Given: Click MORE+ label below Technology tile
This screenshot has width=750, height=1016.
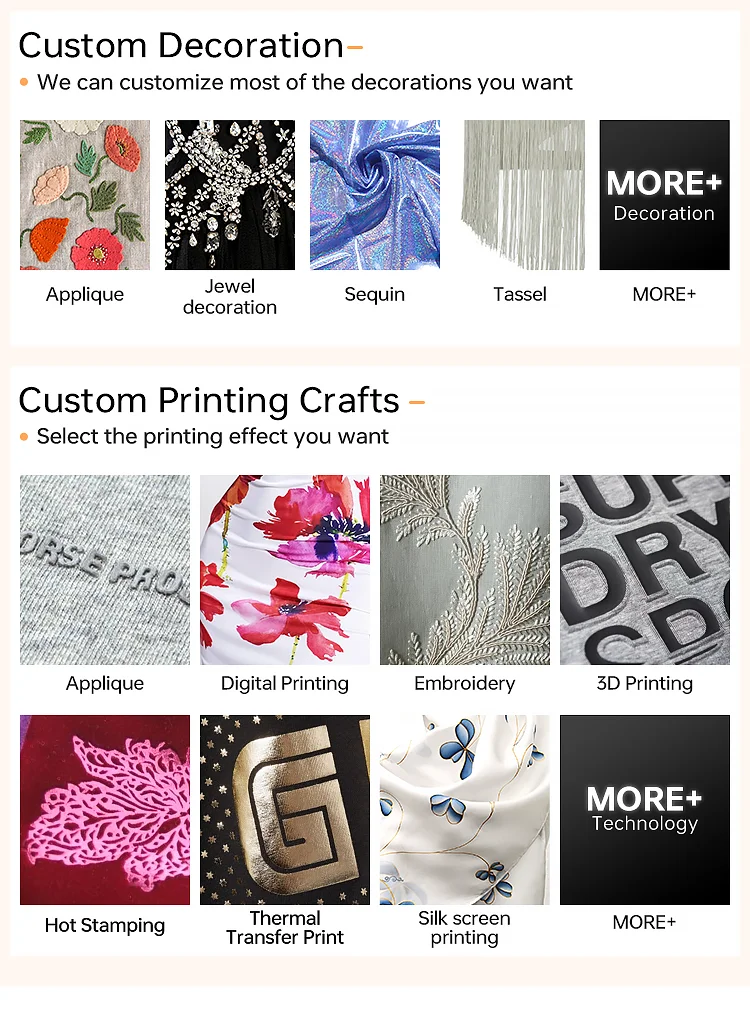Looking at the screenshot, I should [x=644, y=921].
